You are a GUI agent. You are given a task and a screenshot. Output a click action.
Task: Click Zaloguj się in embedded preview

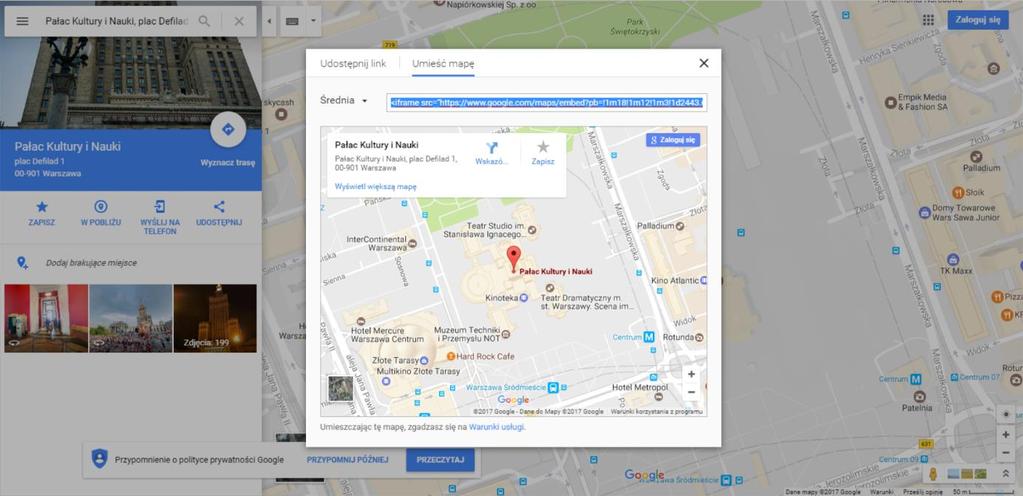673,140
